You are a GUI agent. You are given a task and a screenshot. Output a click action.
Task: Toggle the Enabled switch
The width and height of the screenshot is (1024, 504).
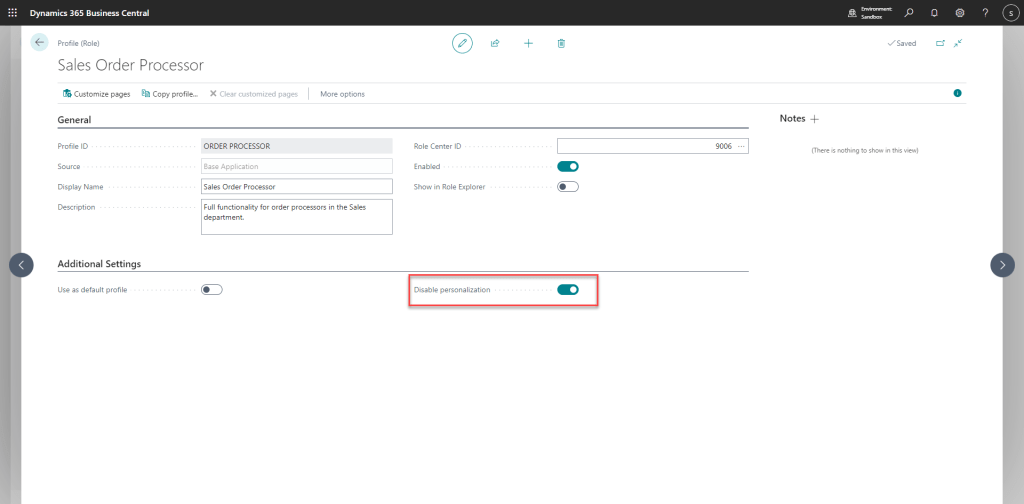[568, 166]
